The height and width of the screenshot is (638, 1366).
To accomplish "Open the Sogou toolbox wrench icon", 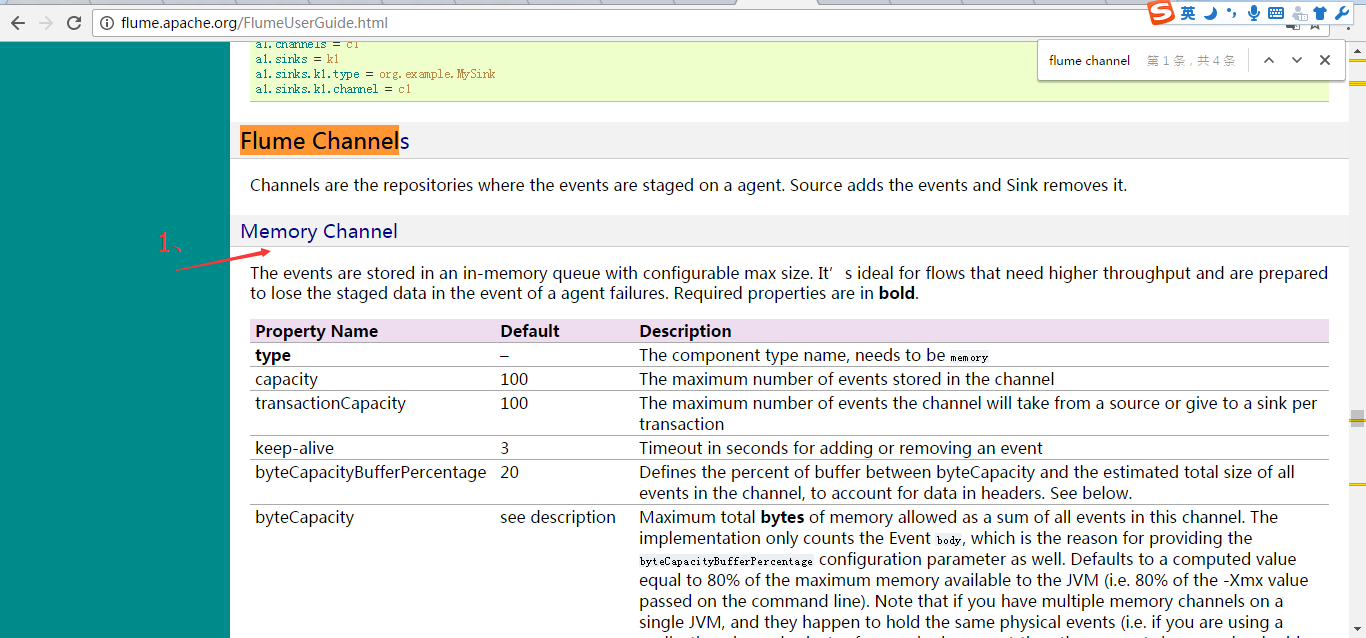I will [x=1342, y=13].
